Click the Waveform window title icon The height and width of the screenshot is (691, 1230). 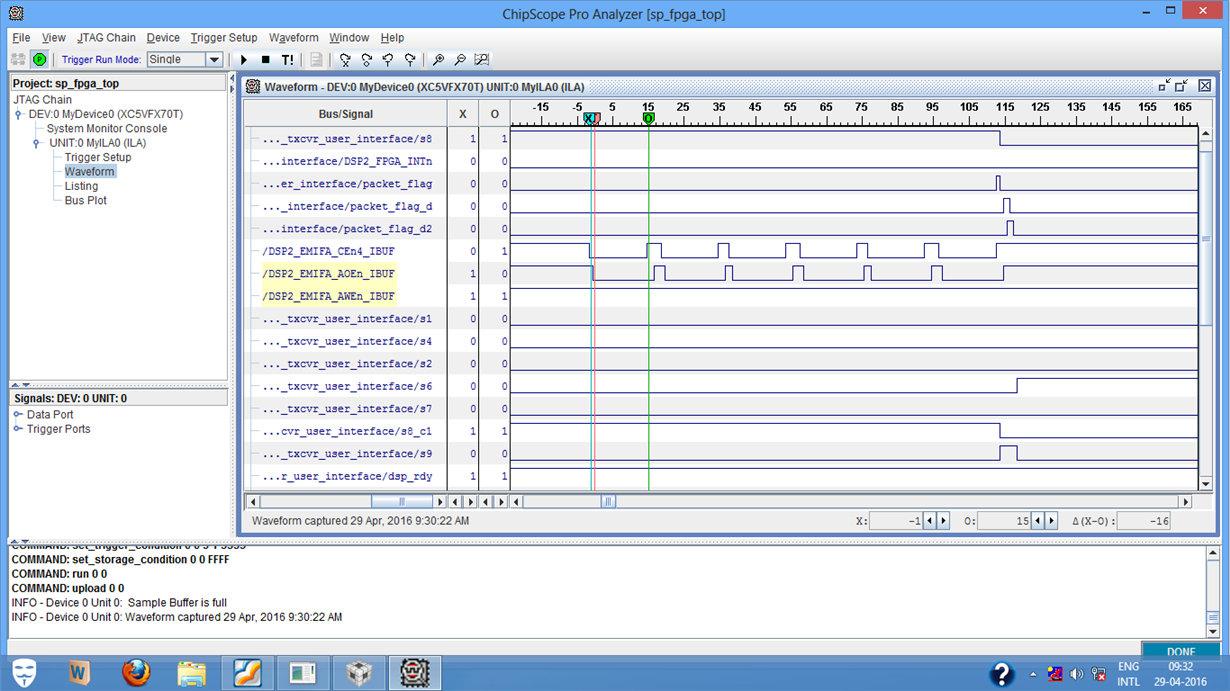pyautogui.click(x=253, y=87)
